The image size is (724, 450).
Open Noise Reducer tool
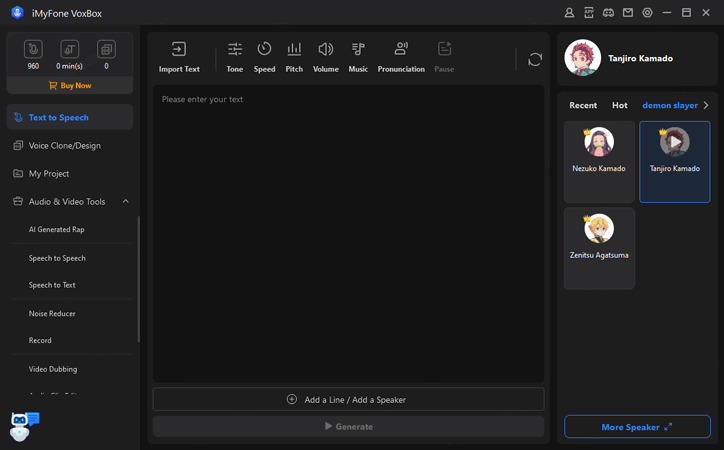coord(52,313)
